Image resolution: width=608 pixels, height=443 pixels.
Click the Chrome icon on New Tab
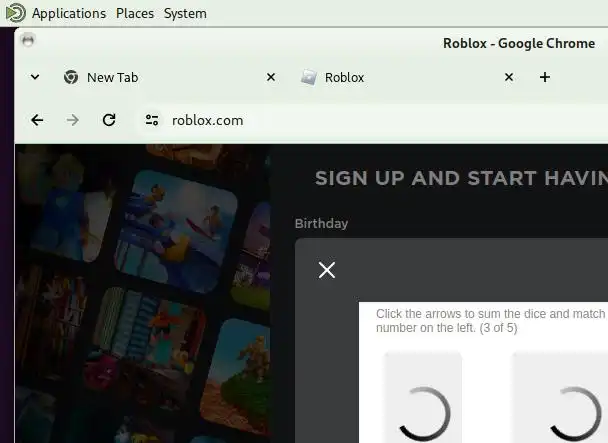pyautogui.click(x=71, y=77)
